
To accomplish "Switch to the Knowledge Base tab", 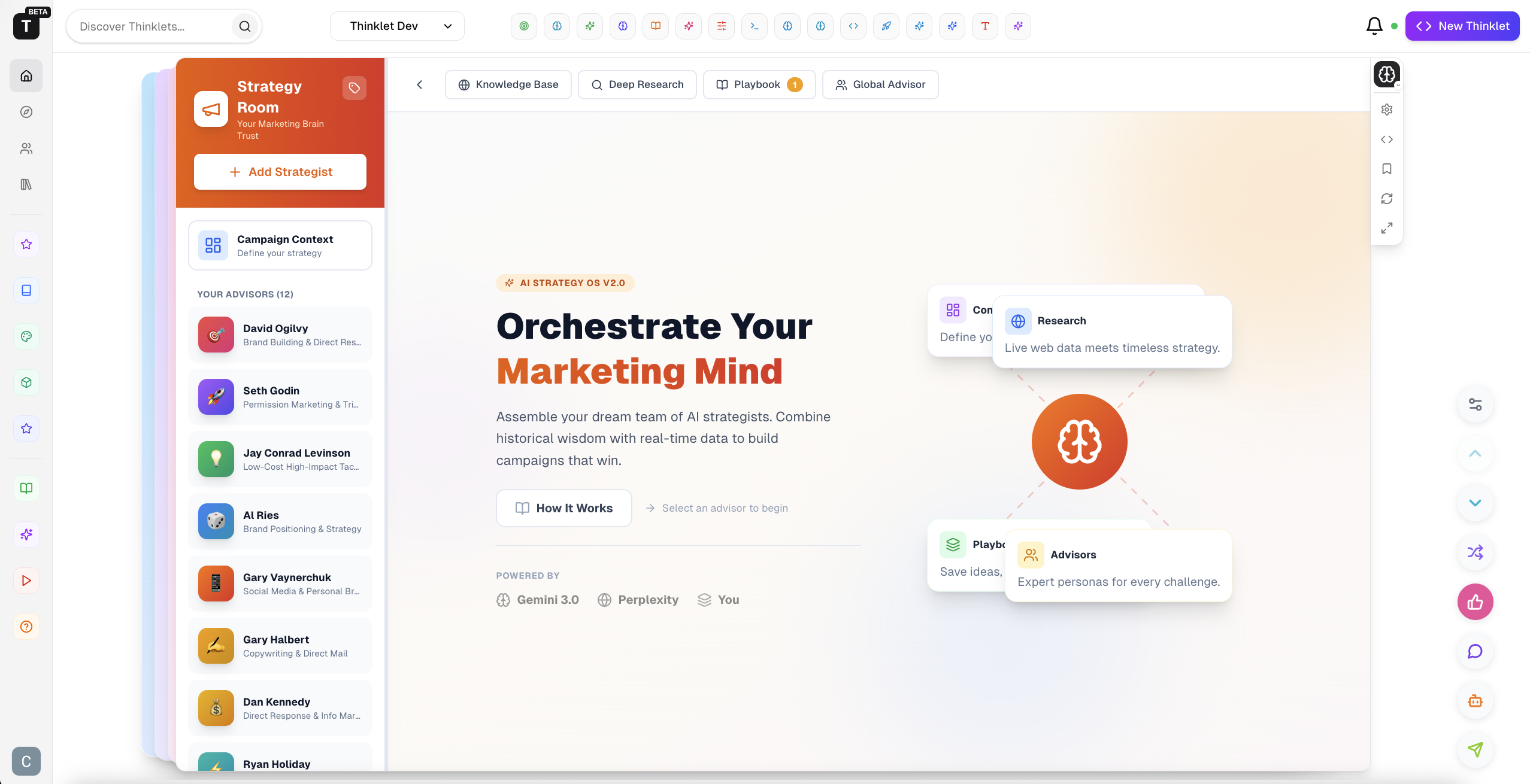I will click(508, 84).
